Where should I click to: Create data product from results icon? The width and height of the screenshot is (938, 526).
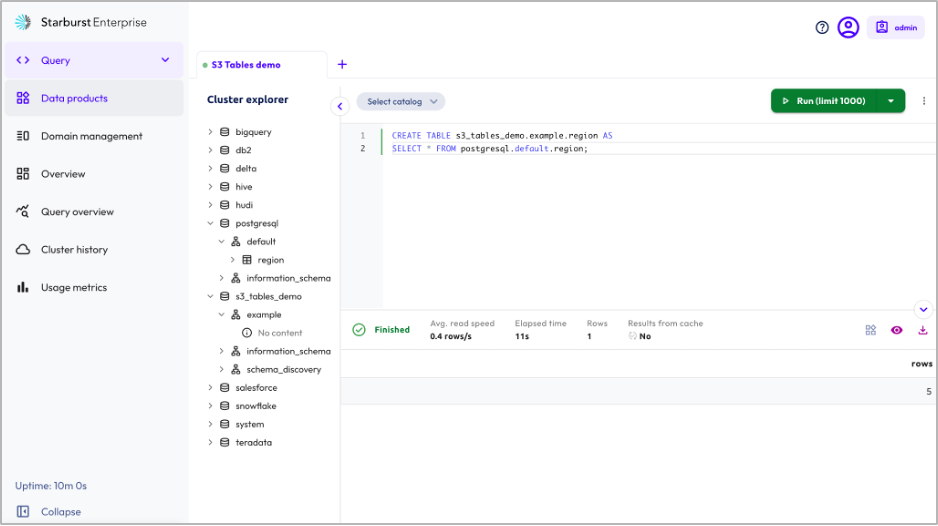coord(870,330)
